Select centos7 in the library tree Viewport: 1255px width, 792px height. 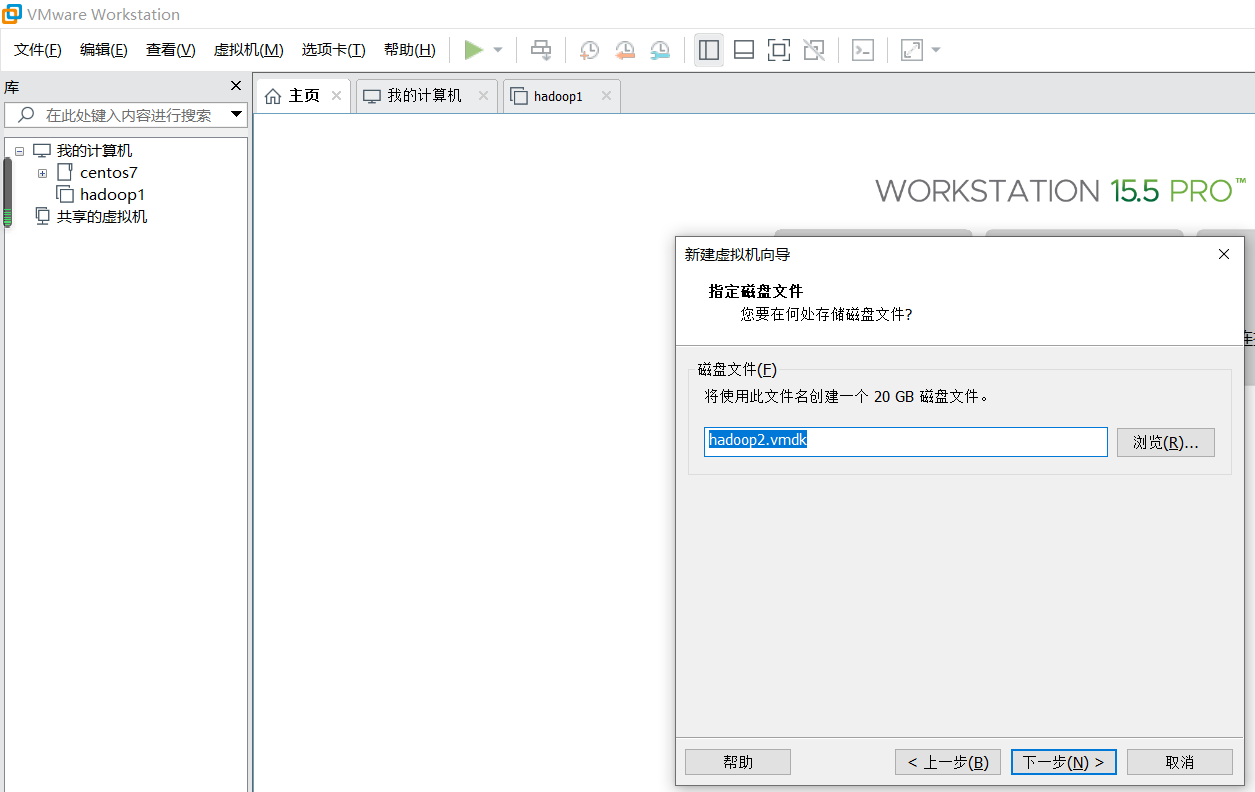click(x=109, y=173)
